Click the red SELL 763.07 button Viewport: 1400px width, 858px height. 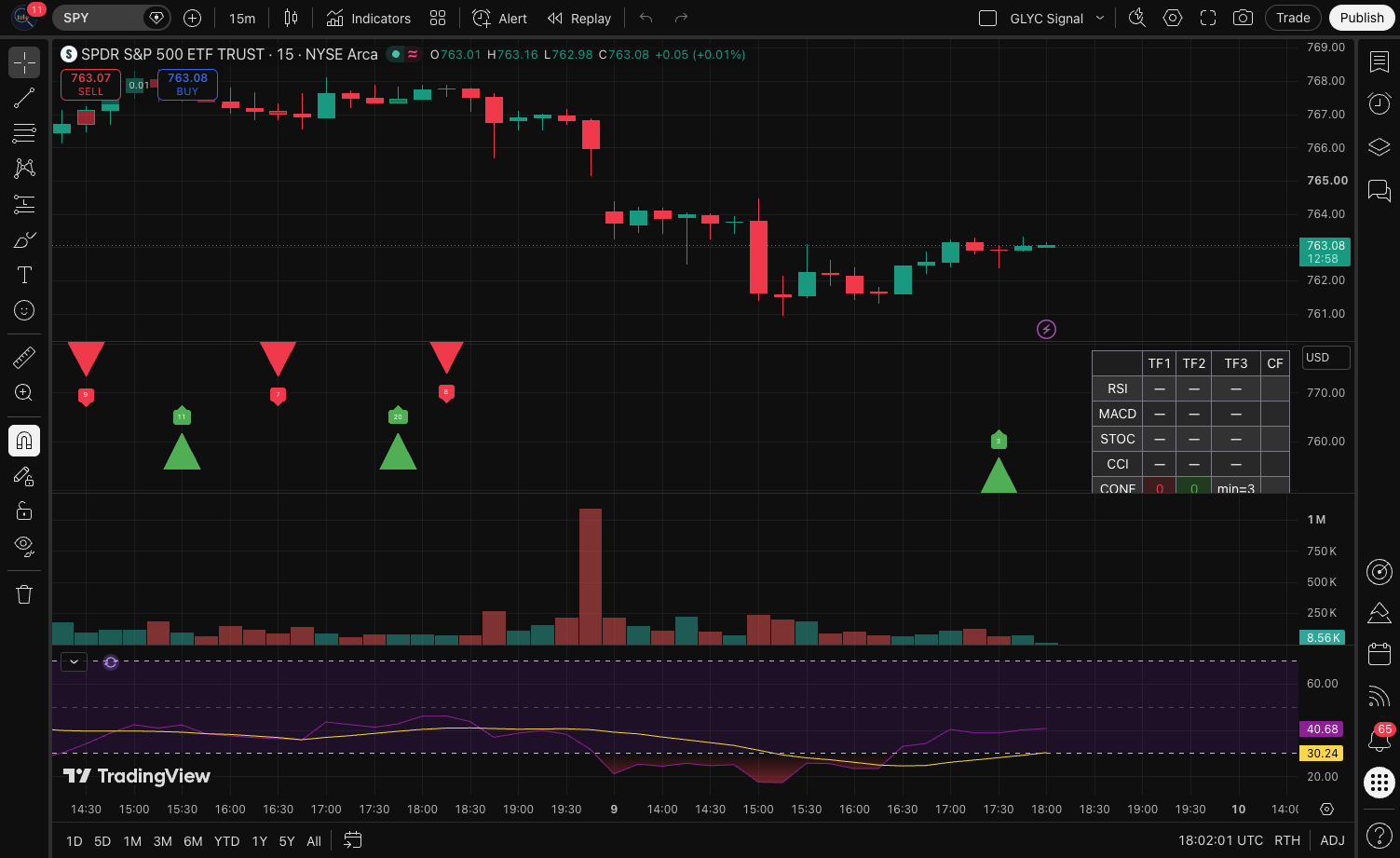(x=90, y=84)
